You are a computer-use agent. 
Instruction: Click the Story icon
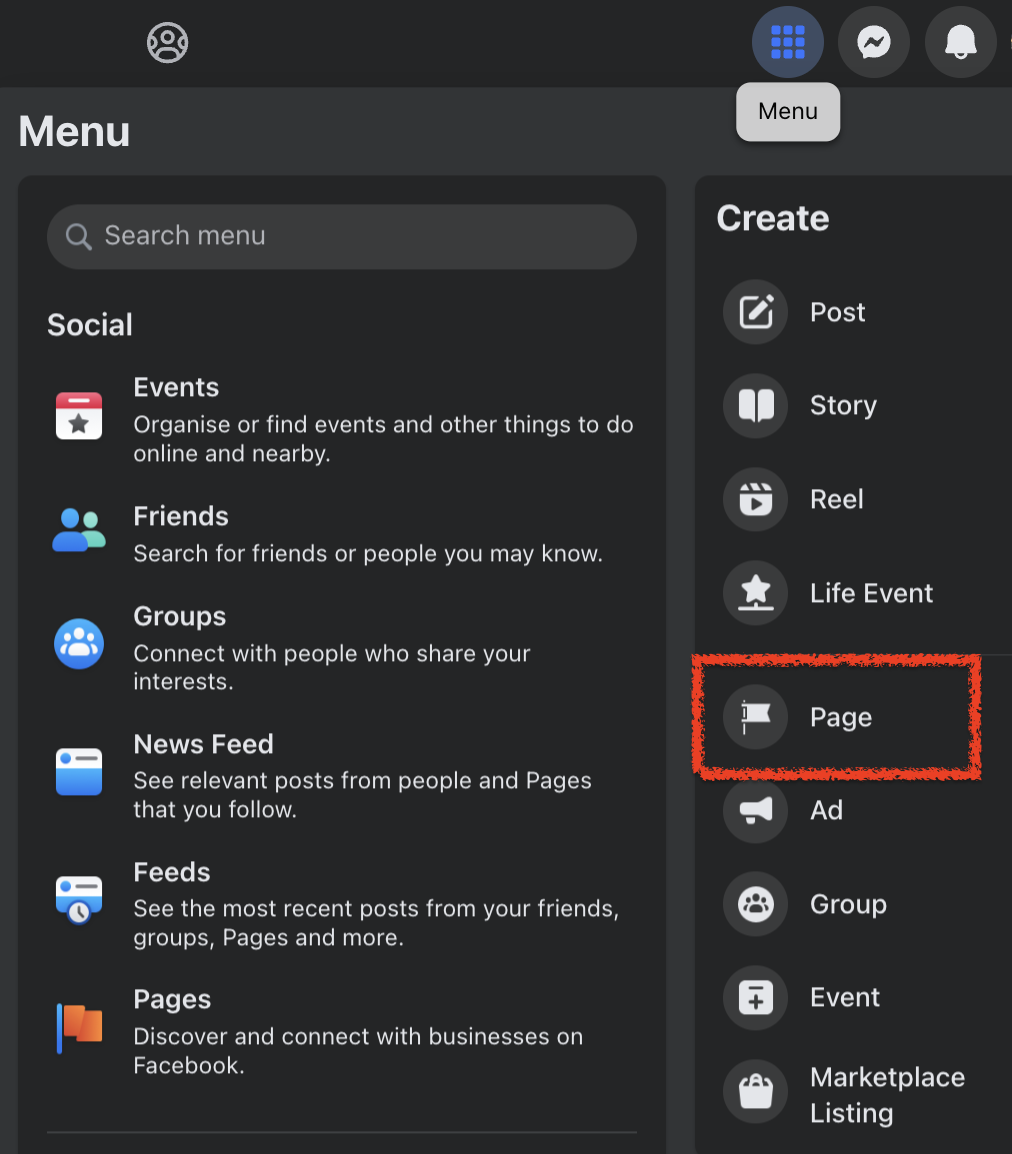point(755,405)
